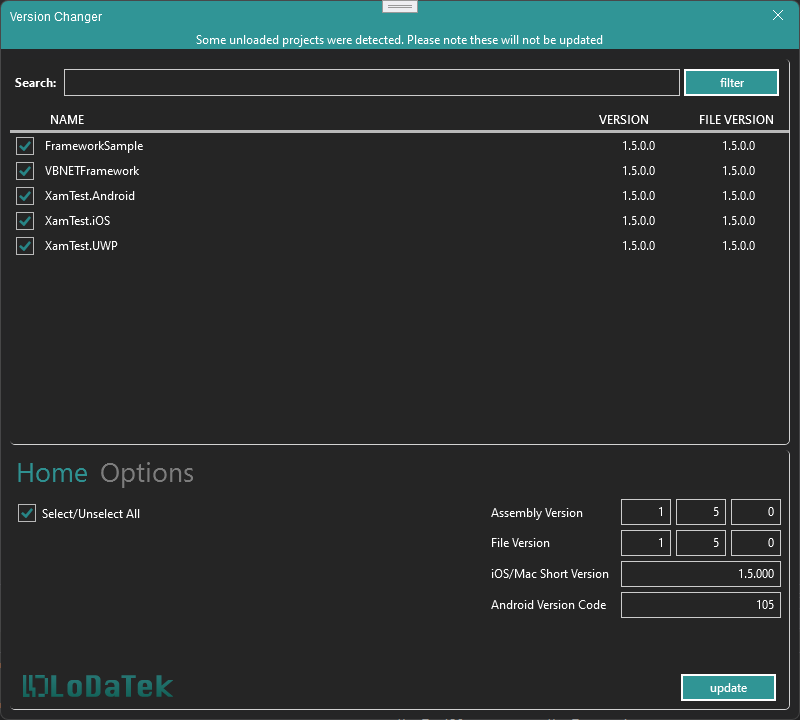Edit the Android Version Code field
This screenshot has height=720, width=800.
(x=700, y=604)
